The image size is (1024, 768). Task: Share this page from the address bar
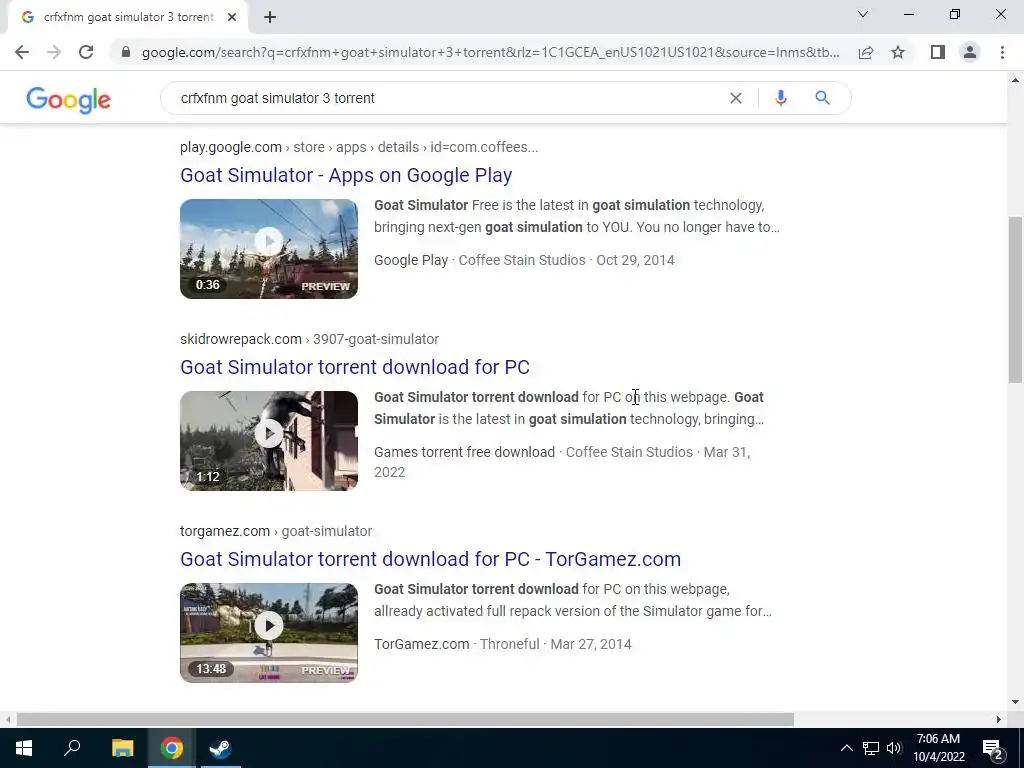click(x=866, y=52)
